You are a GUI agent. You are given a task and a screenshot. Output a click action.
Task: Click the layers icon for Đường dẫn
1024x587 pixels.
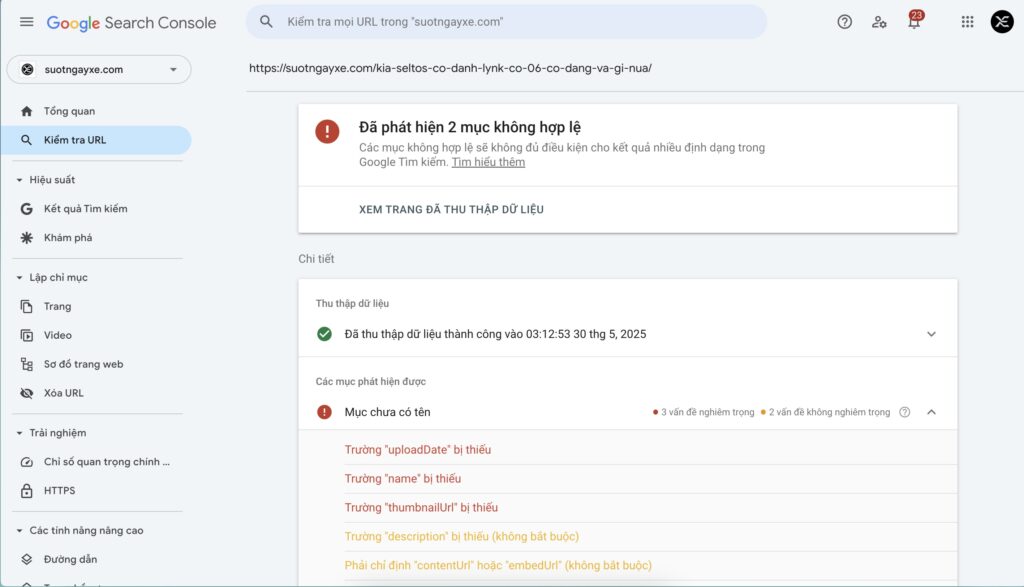(26, 559)
